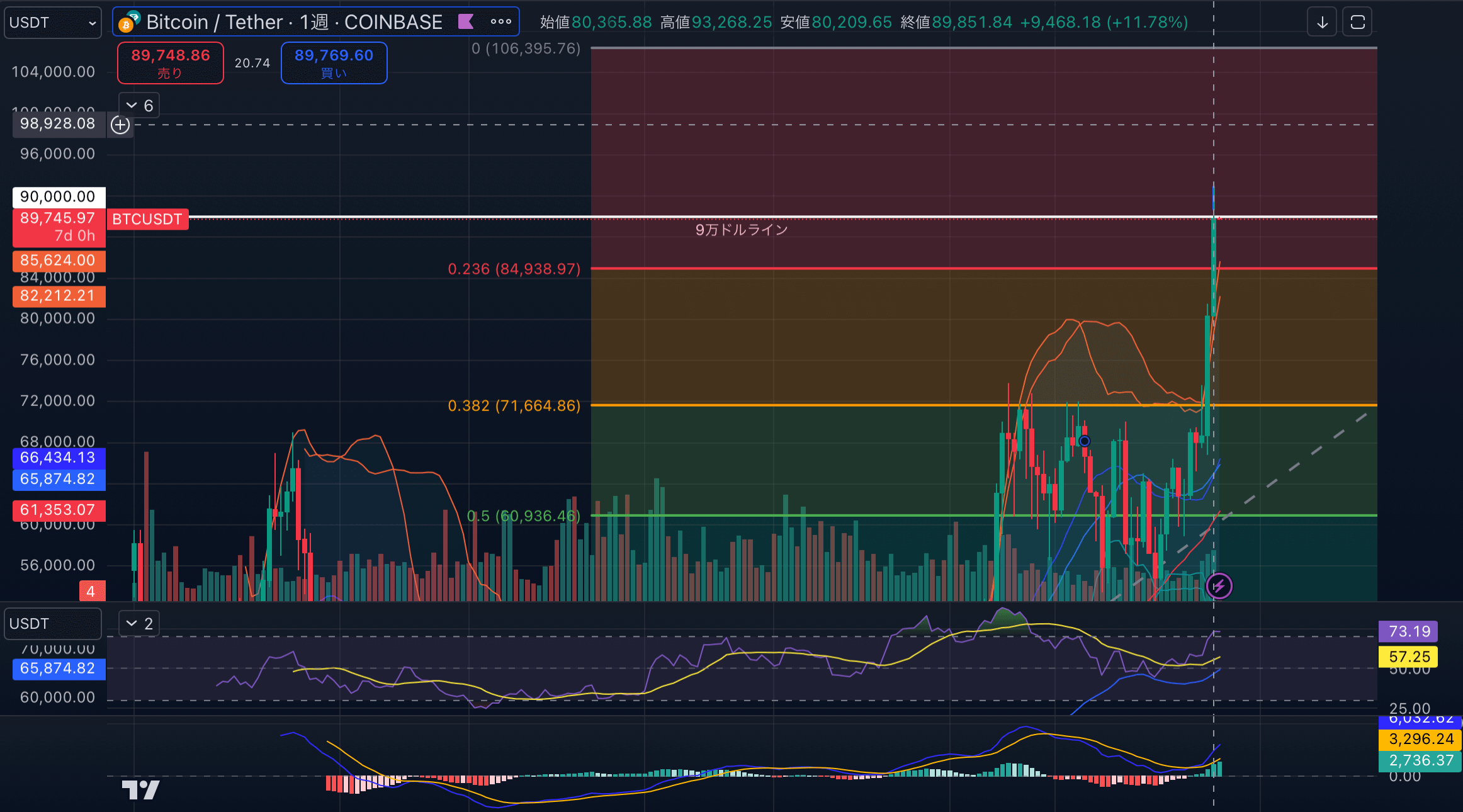
Task: Expand the collapsed indicators legend showing 6
Action: [139, 106]
